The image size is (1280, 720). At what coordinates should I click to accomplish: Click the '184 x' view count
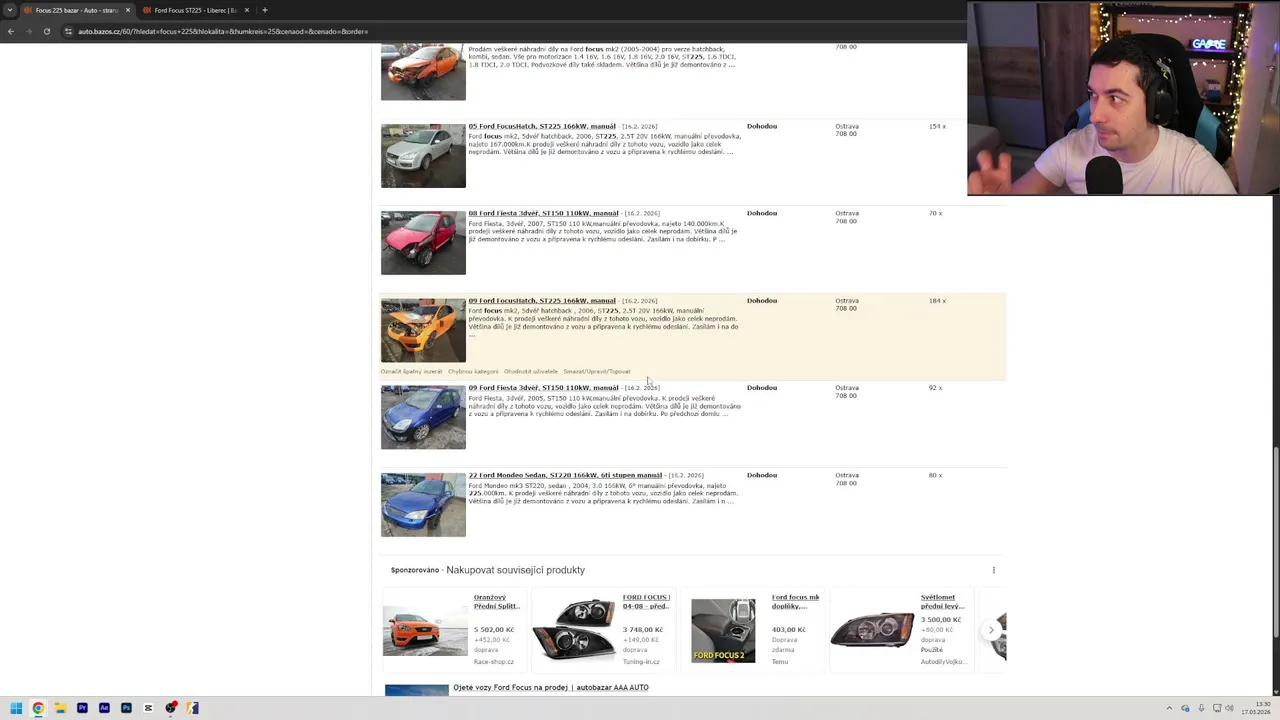tap(937, 301)
